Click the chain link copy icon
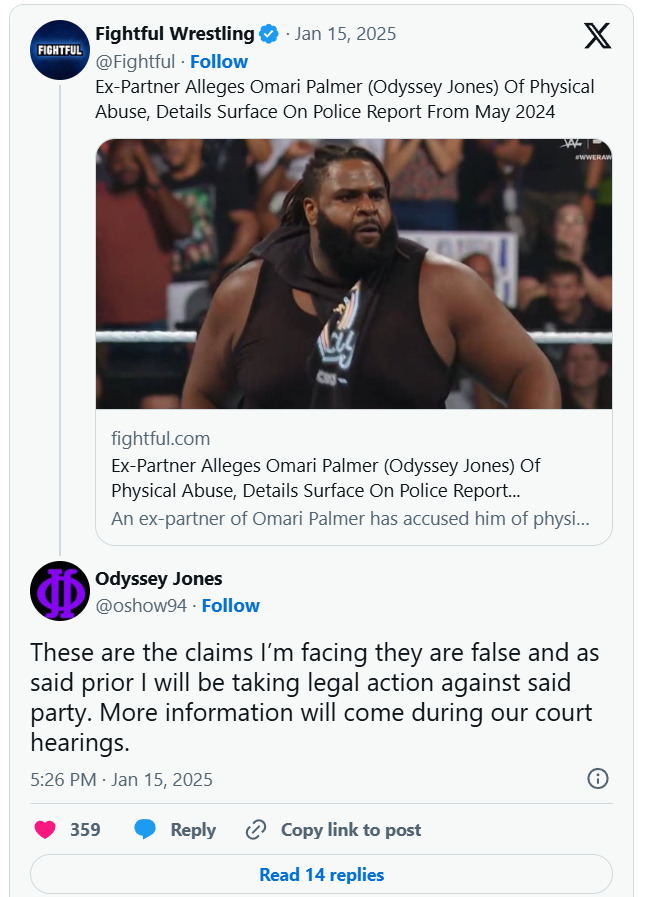Viewport: 650px width, 897px height. tap(256, 830)
